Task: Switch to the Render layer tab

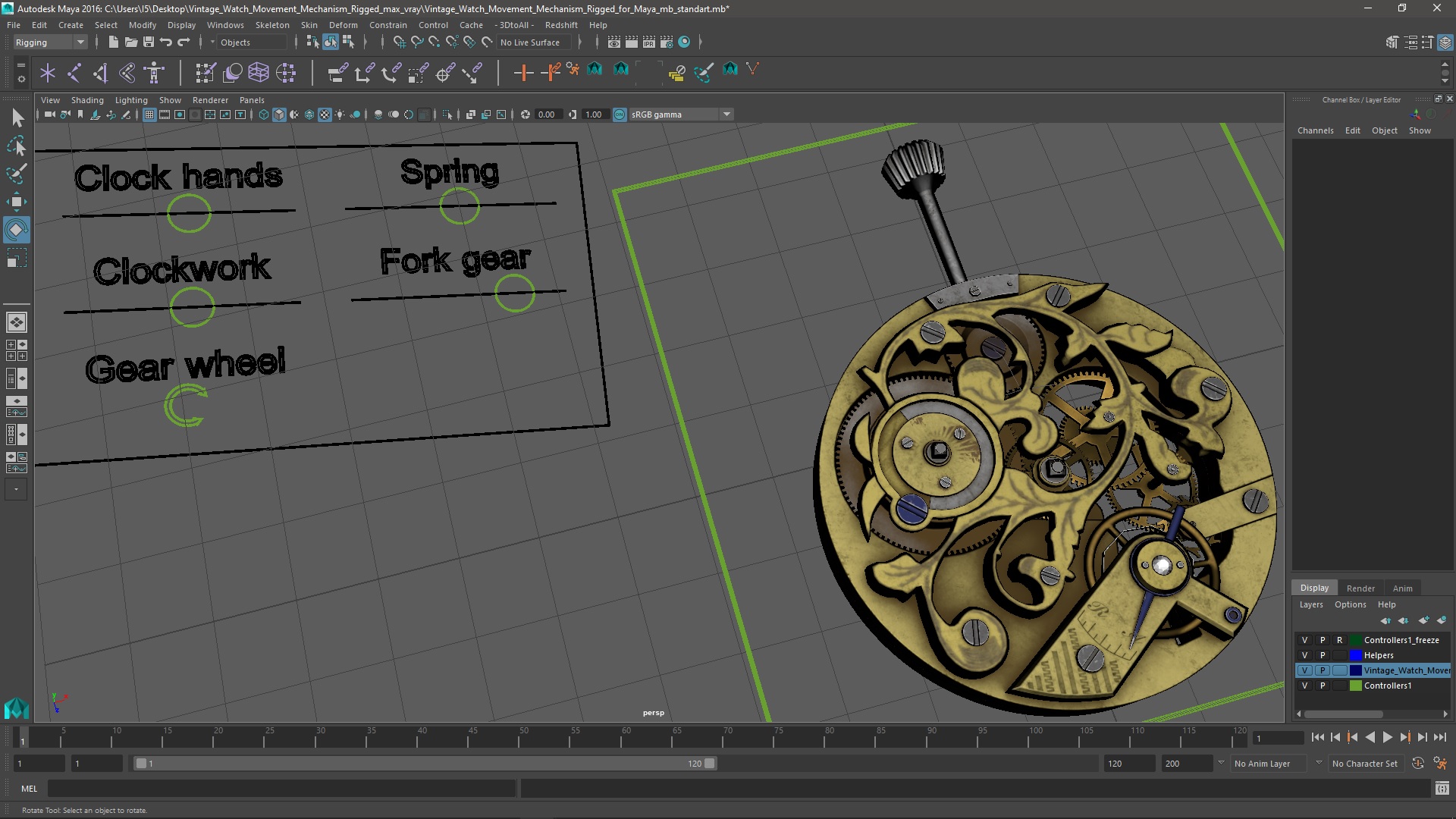Action: click(x=1360, y=588)
